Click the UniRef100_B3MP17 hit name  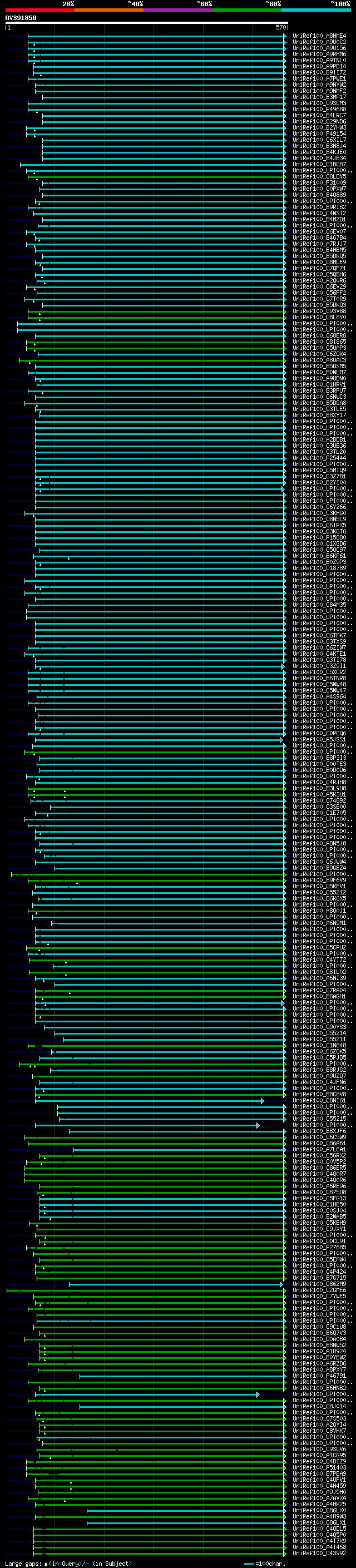click(x=319, y=97)
